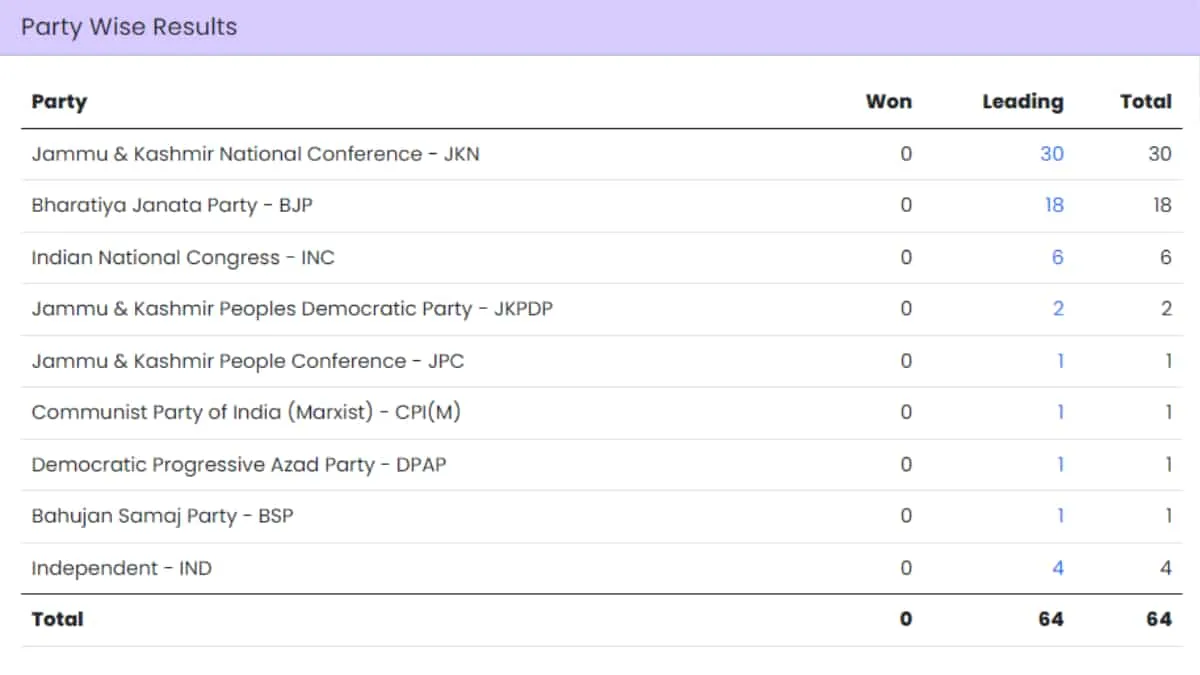
Task: Open JPC leading count link 1
Action: 1060,361
